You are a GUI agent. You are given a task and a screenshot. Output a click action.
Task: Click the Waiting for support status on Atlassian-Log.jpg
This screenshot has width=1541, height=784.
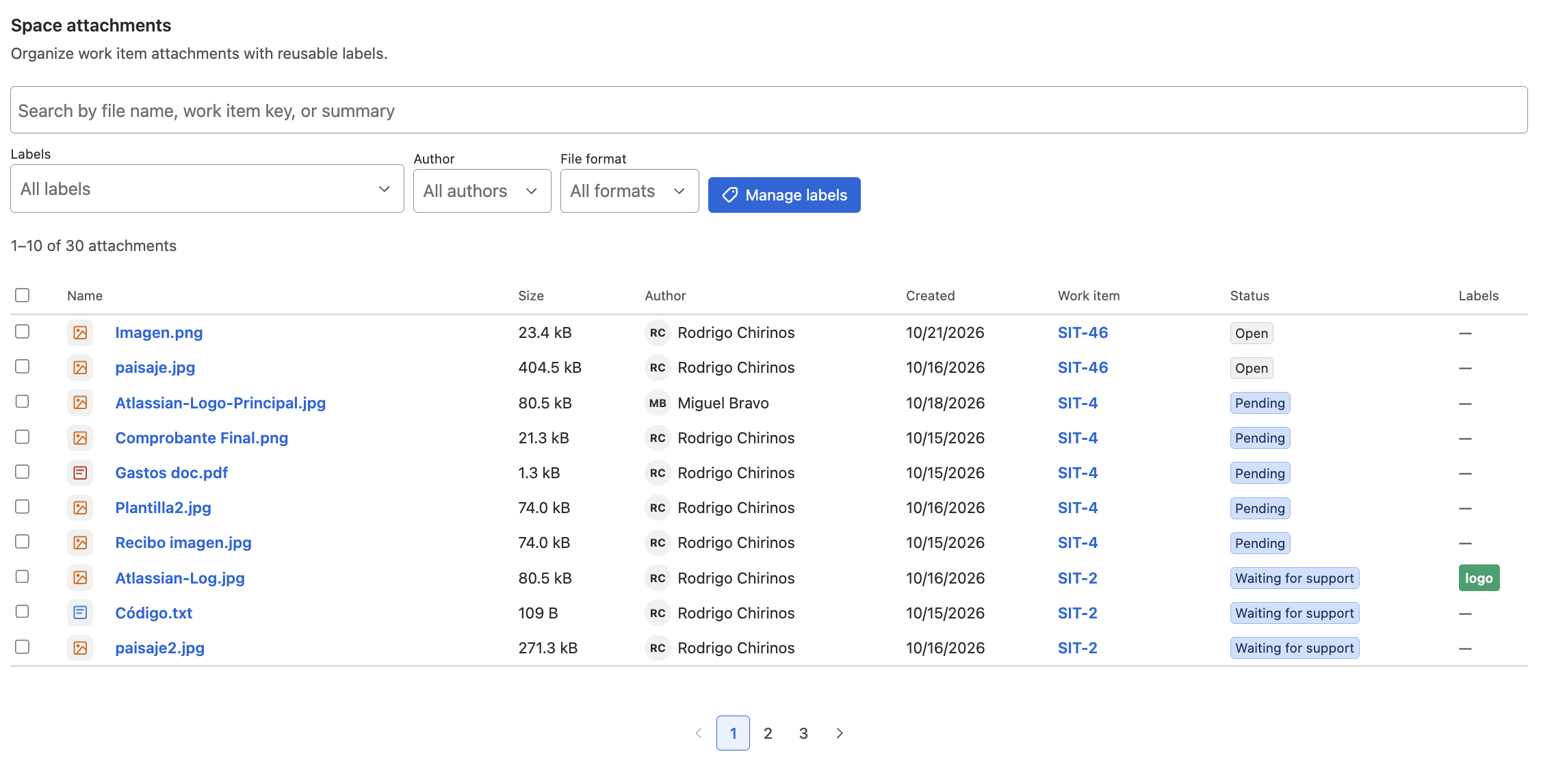[x=1294, y=578]
